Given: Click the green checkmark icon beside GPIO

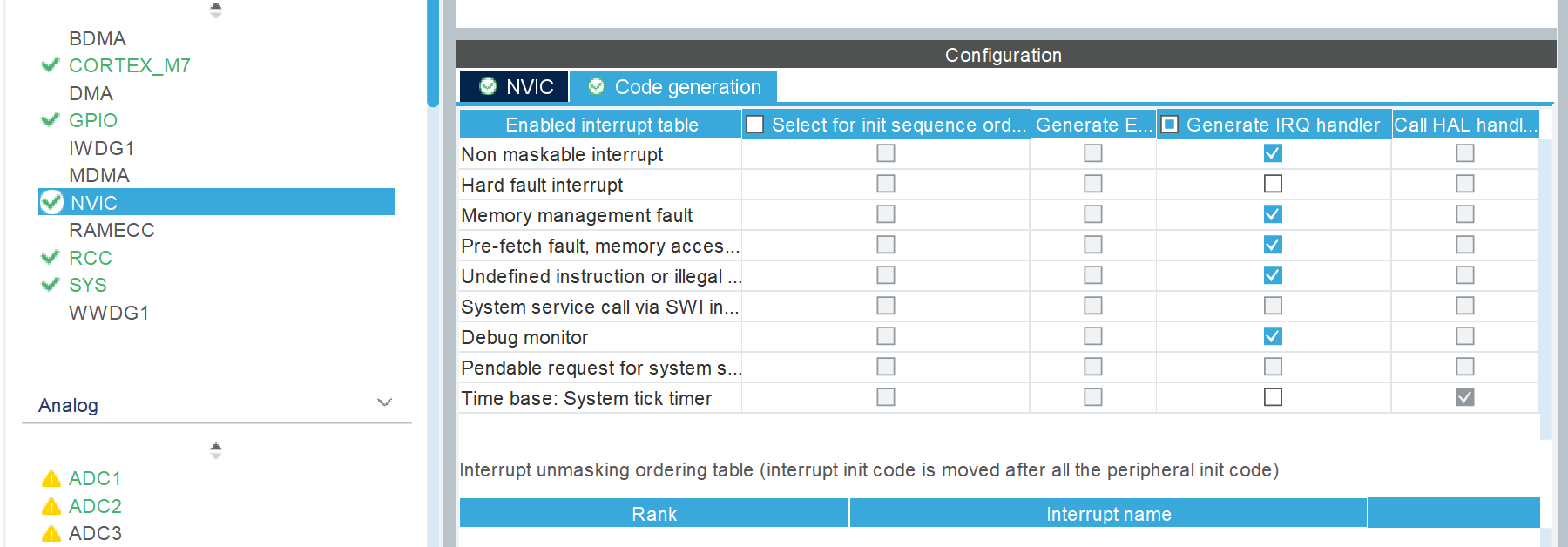Looking at the screenshot, I should coord(51,120).
